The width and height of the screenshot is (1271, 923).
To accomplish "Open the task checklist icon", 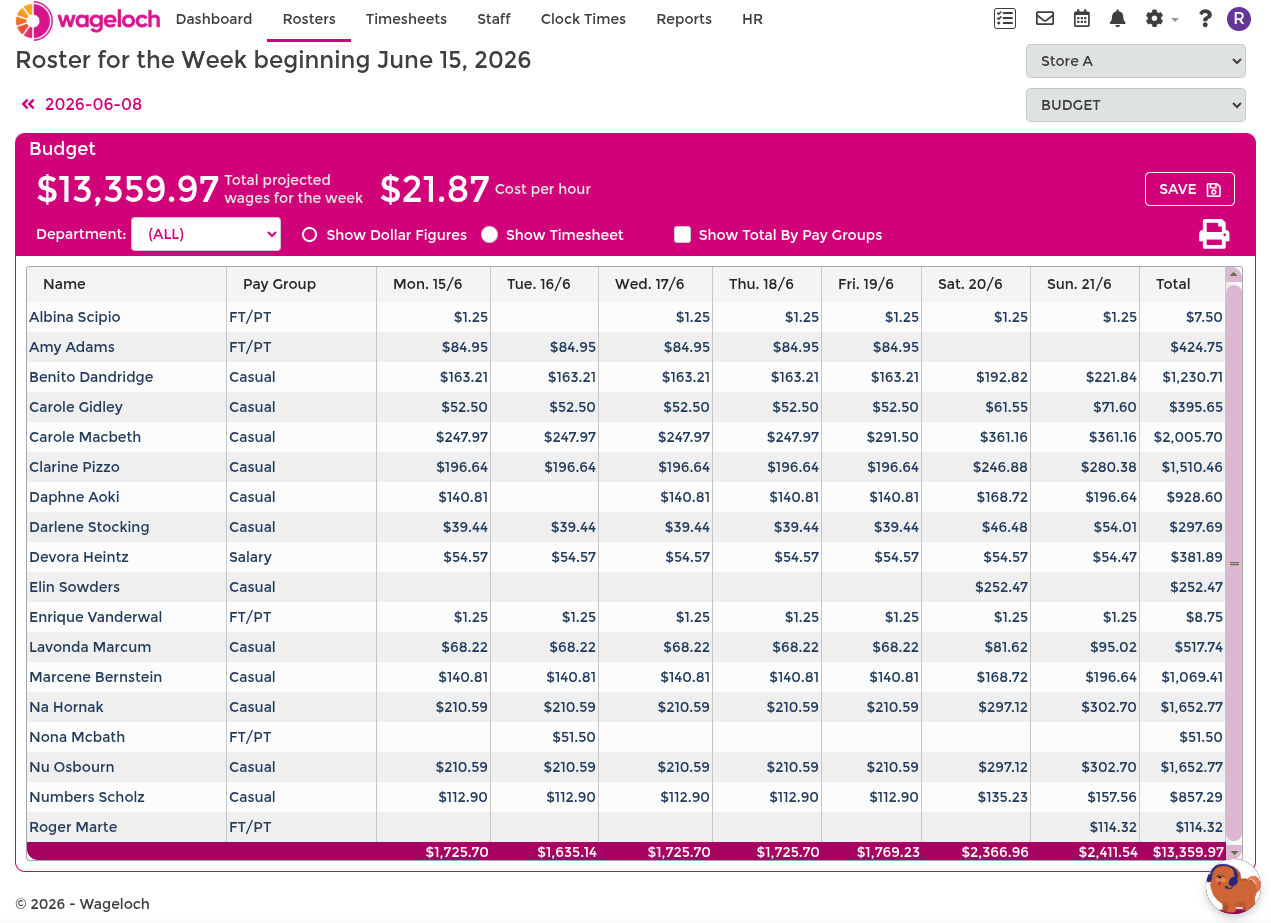I will pyautogui.click(x=1005, y=18).
